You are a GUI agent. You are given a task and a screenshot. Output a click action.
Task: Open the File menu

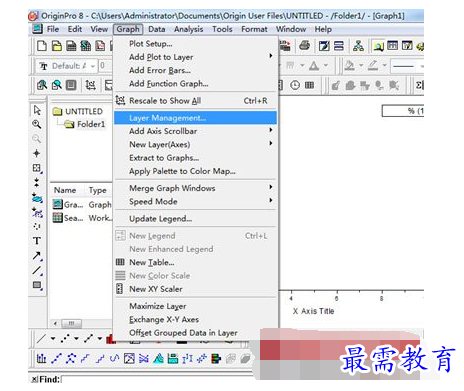tap(53, 29)
